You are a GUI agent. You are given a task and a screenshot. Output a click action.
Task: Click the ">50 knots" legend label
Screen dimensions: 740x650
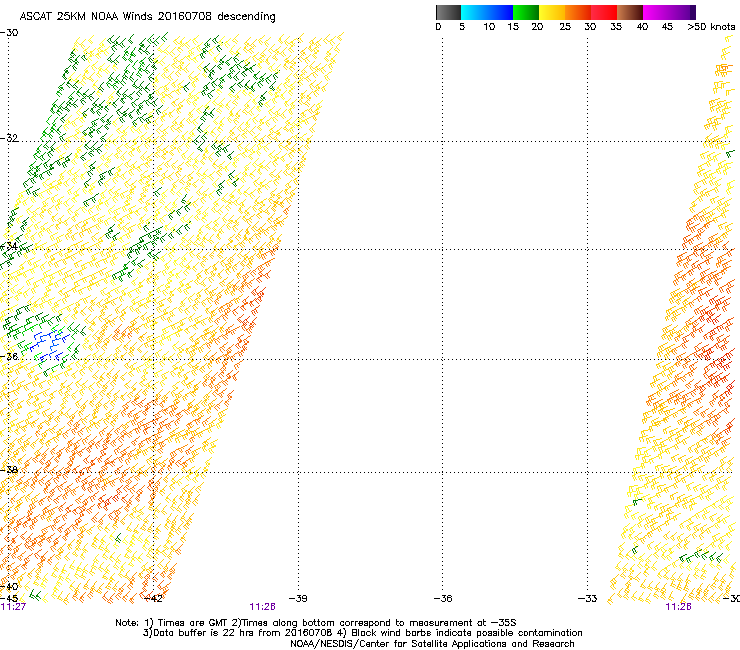click(x=711, y=27)
